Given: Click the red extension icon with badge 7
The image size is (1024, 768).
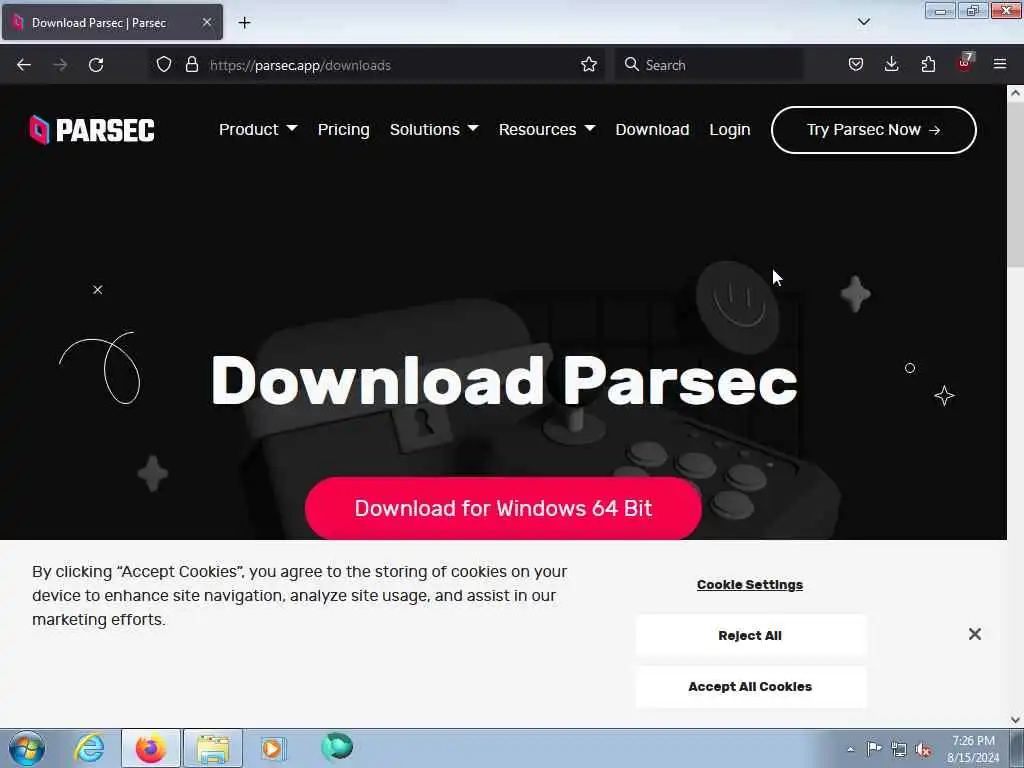Looking at the screenshot, I should click(965, 63).
